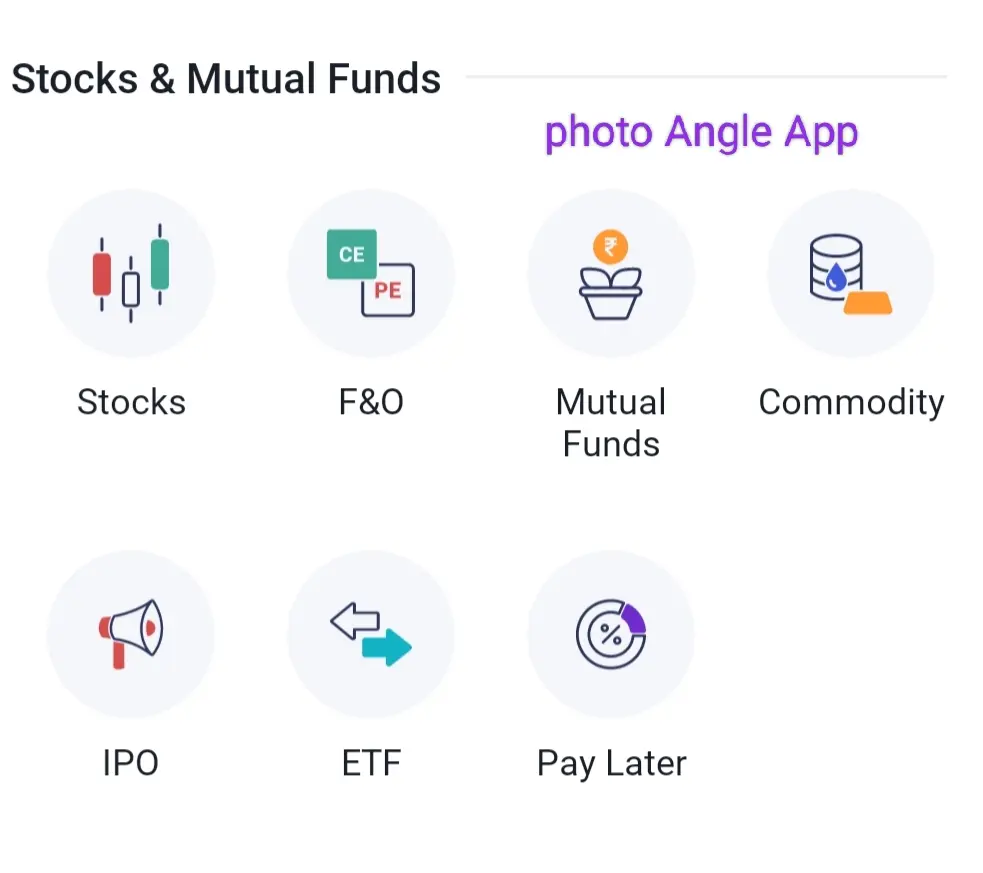Open the Stocks candlestick icon

tap(131, 272)
